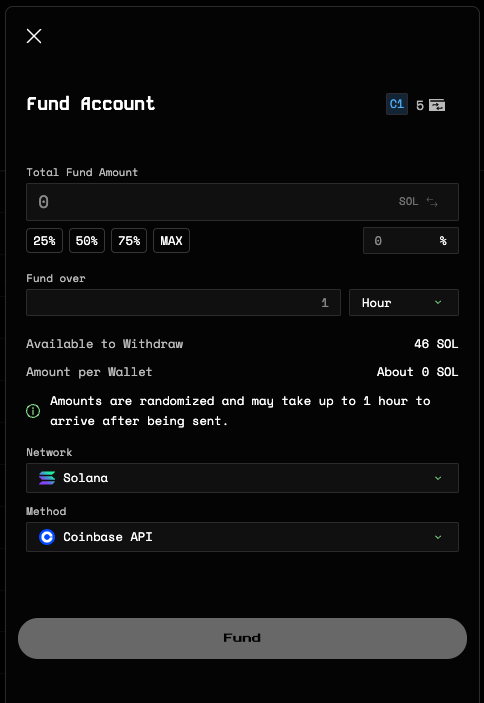Toggle the SOL currency swap arrows
The width and height of the screenshot is (484, 703).
432,202
